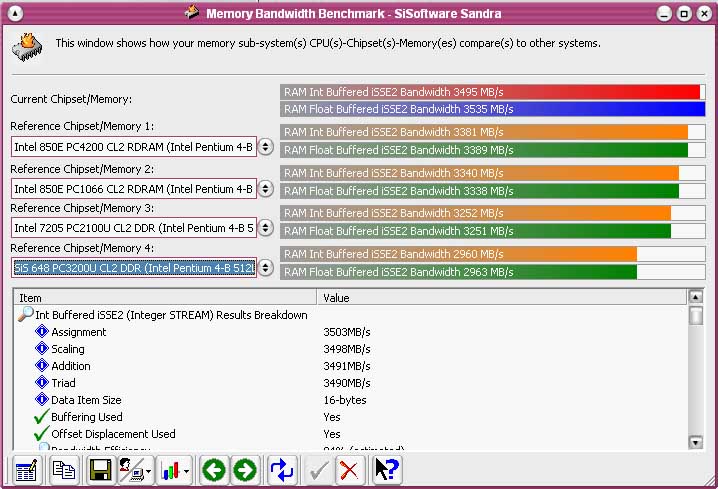Image resolution: width=718 pixels, height=489 pixels.
Task: Click the Current Chipset/Memory label
Action: tap(71, 99)
